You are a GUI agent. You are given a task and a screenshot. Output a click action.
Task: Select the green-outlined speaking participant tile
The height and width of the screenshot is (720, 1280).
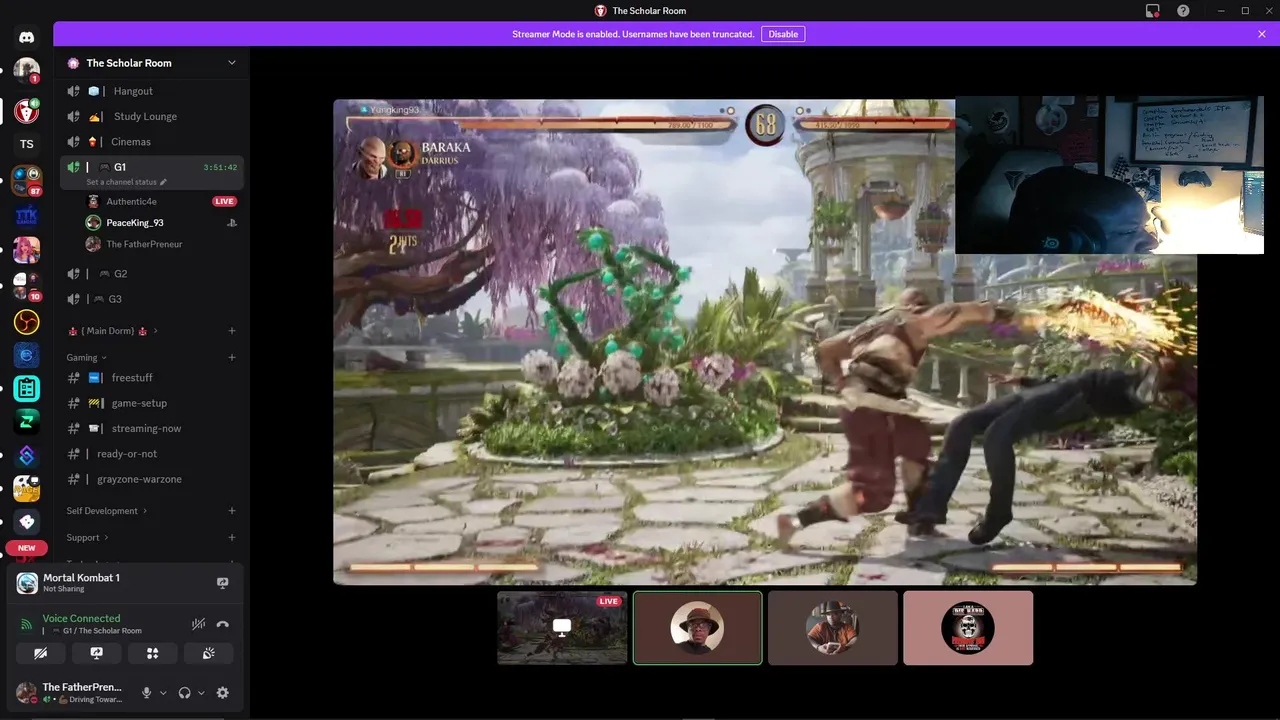click(x=697, y=628)
